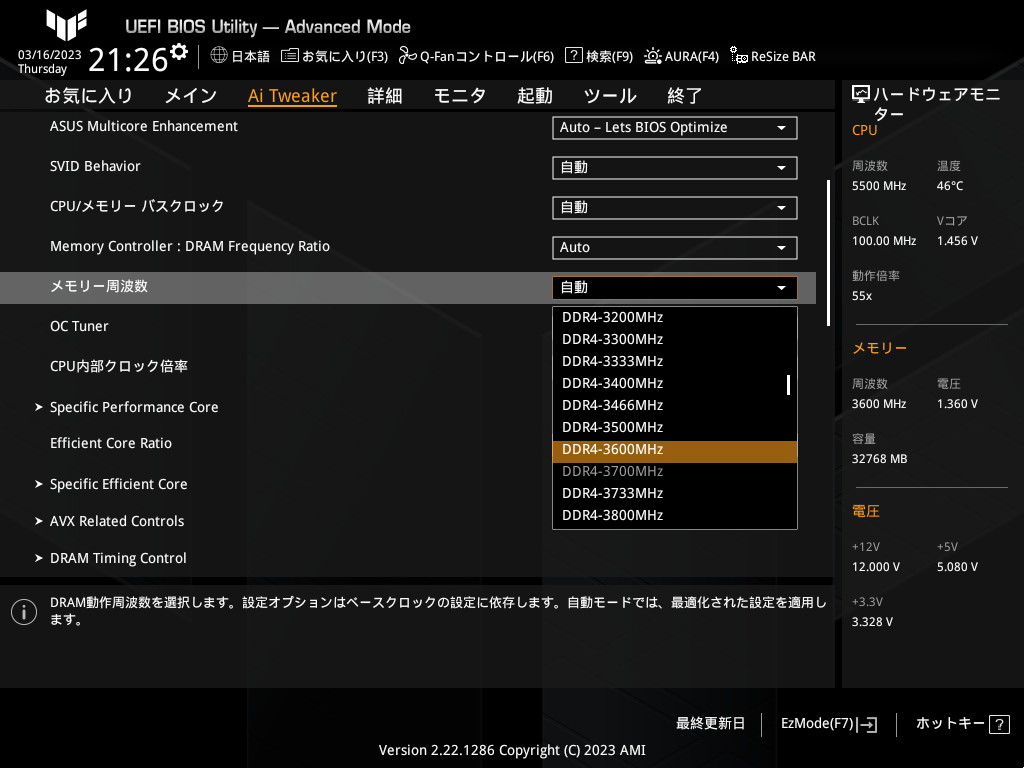Viewport: 1024px width, 768px height.
Task: Open the モニタ tab
Action: coord(460,96)
